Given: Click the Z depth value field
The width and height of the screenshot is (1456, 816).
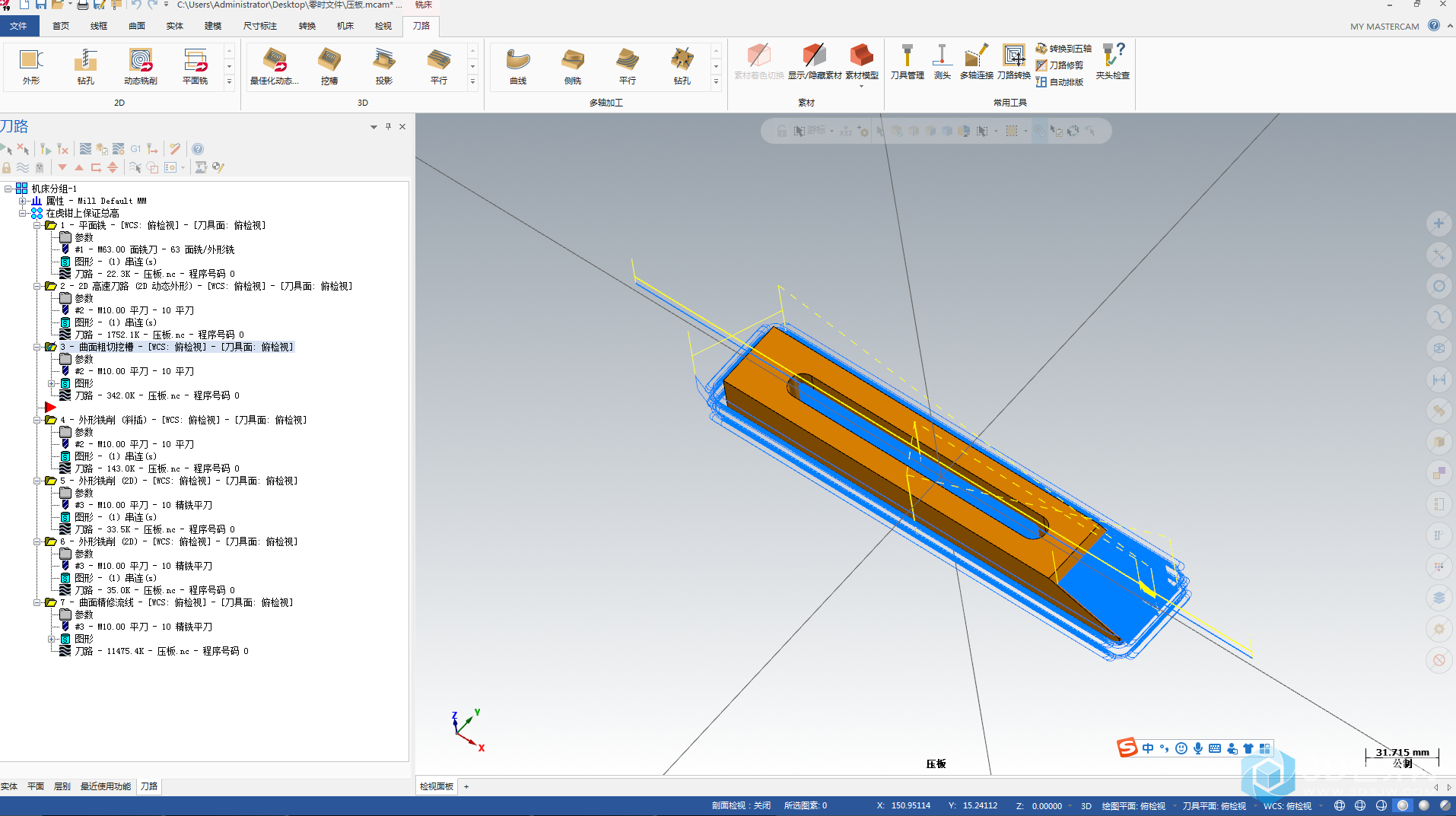Looking at the screenshot, I should [1047, 806].
